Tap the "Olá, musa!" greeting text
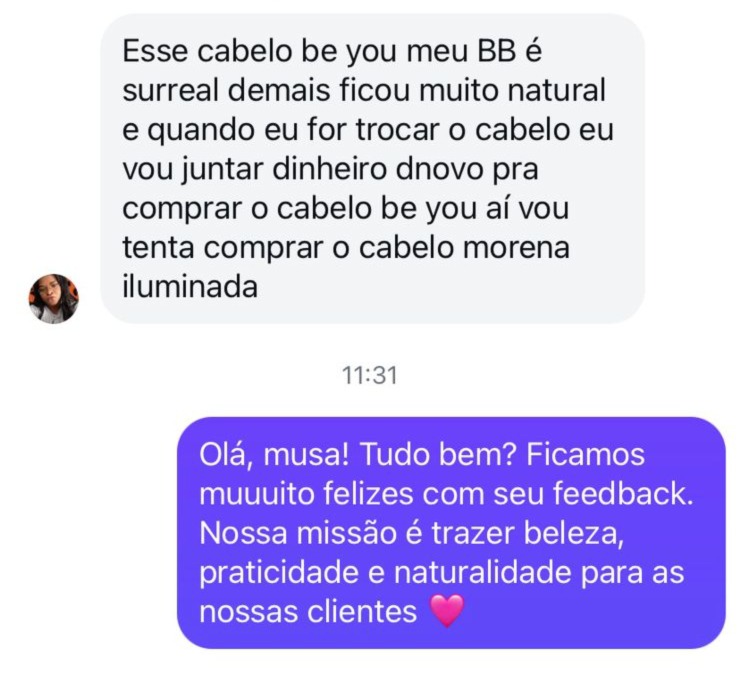This screenshot has width=739, height=673. [x=274, y=455]
